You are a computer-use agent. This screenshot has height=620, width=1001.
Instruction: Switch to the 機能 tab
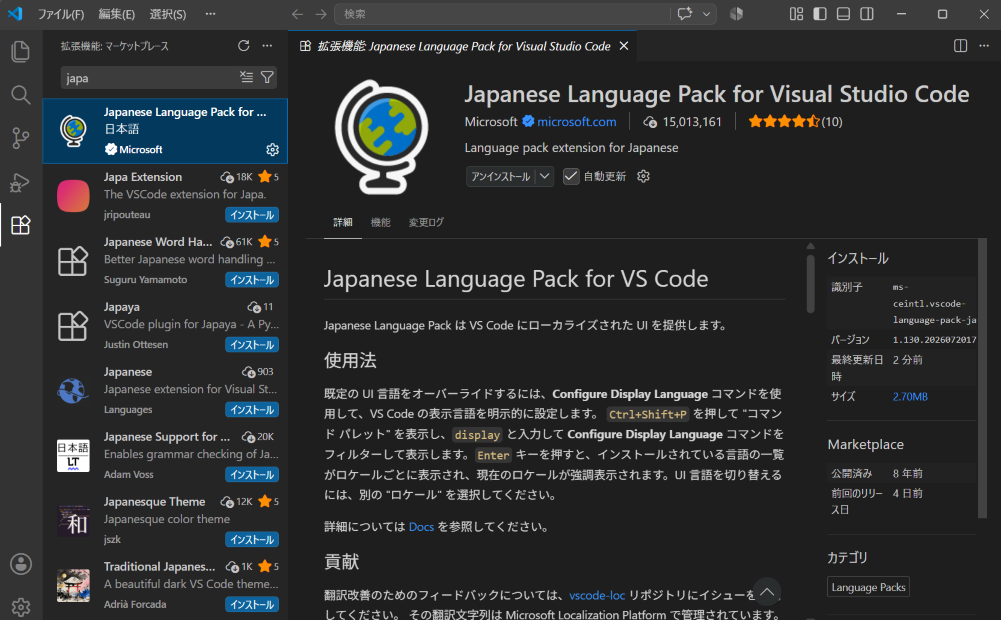tap(380, 222)
